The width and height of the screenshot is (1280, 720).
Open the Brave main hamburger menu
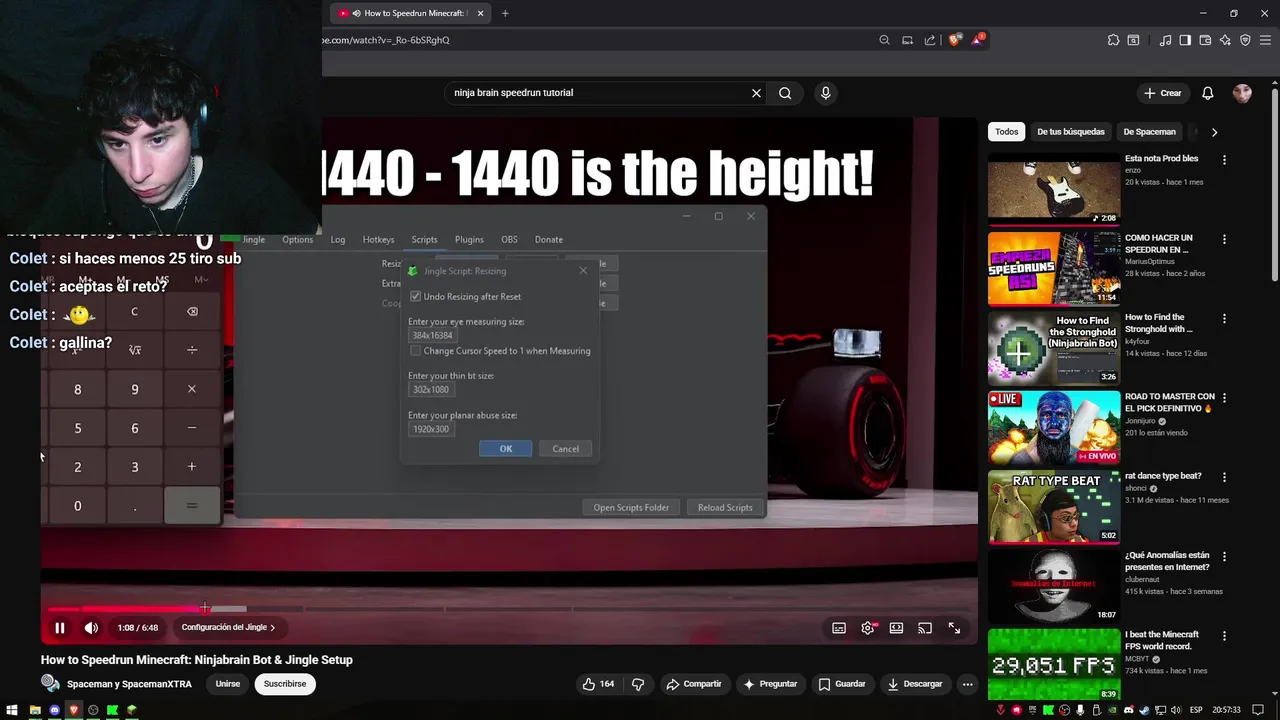pyautogui.click(x=1265, y=40)
